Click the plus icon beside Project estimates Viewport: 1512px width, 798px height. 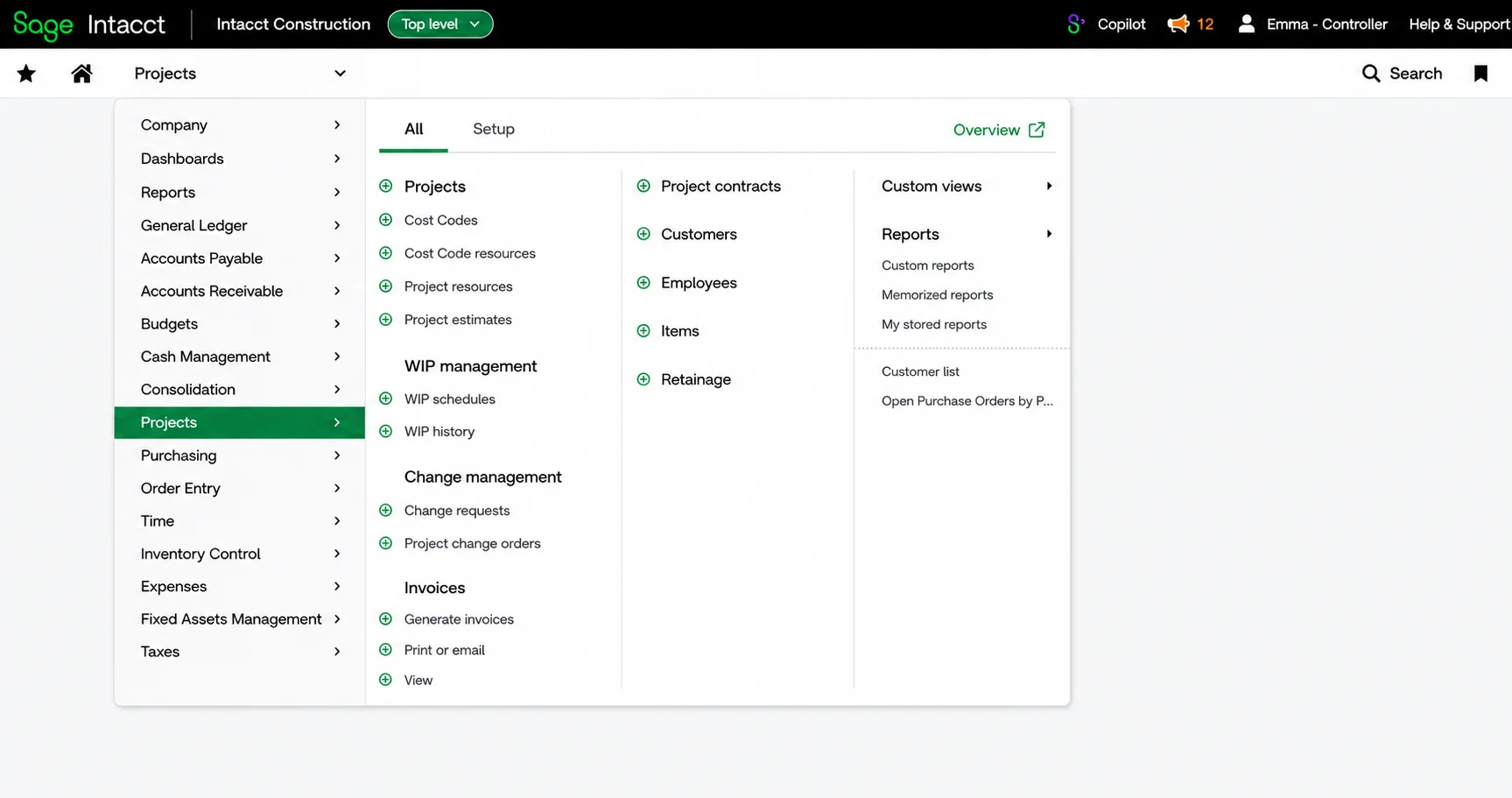tap(385, 320)
